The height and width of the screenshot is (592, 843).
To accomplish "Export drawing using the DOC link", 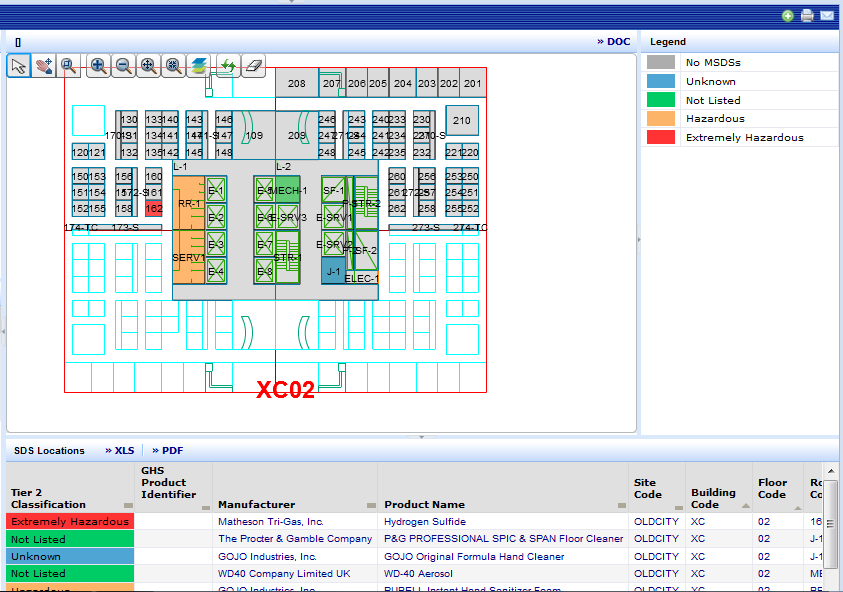I will point(614,42).
